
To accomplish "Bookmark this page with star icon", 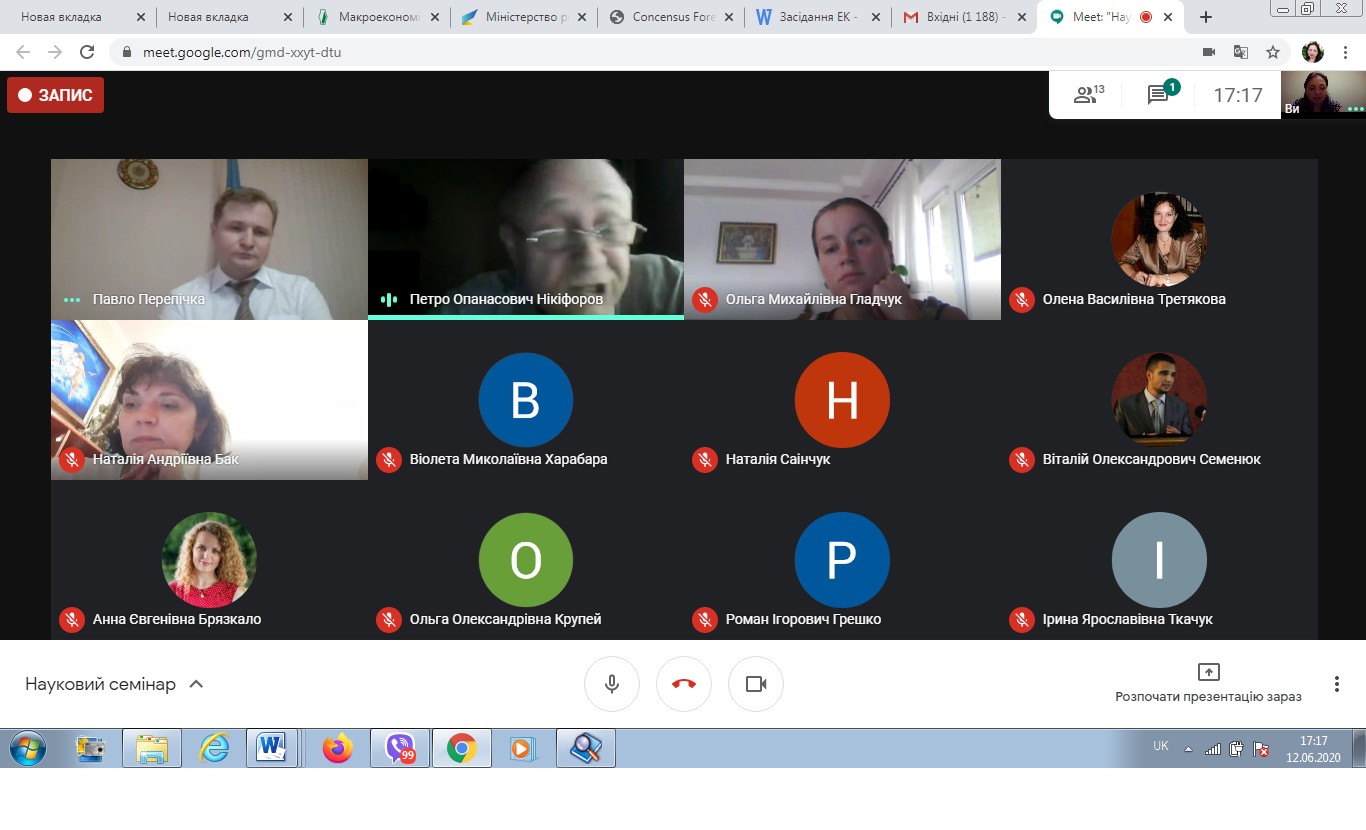I will [x=1273, y=52].
